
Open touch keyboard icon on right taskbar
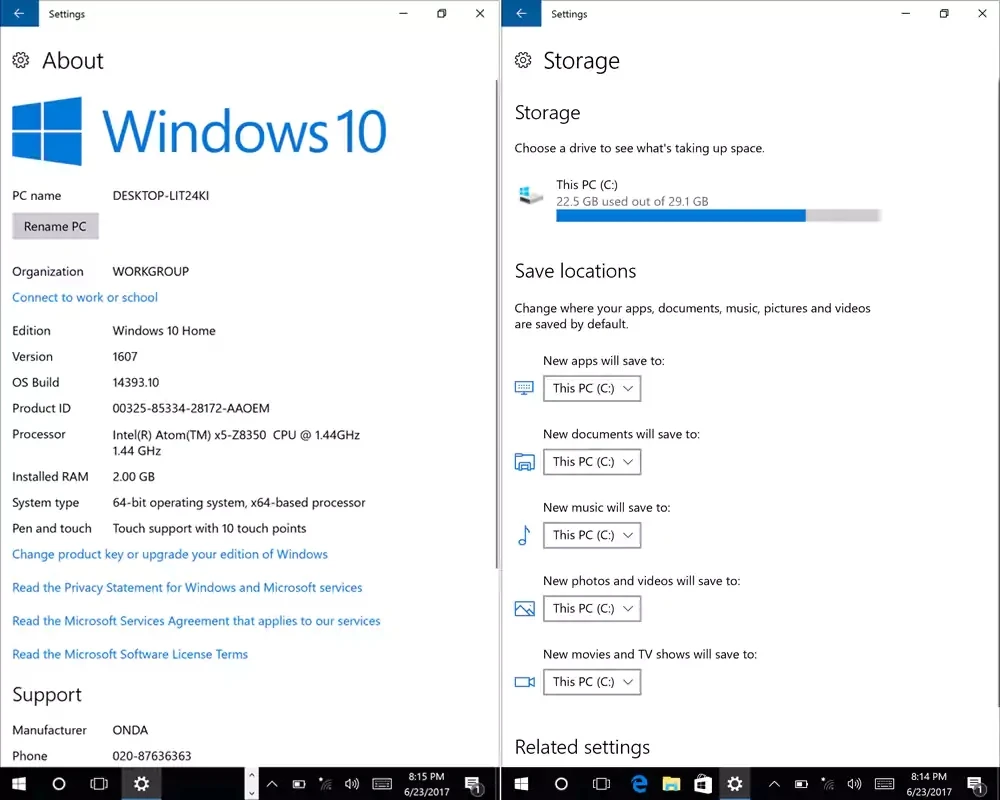(x=884, y=784)
